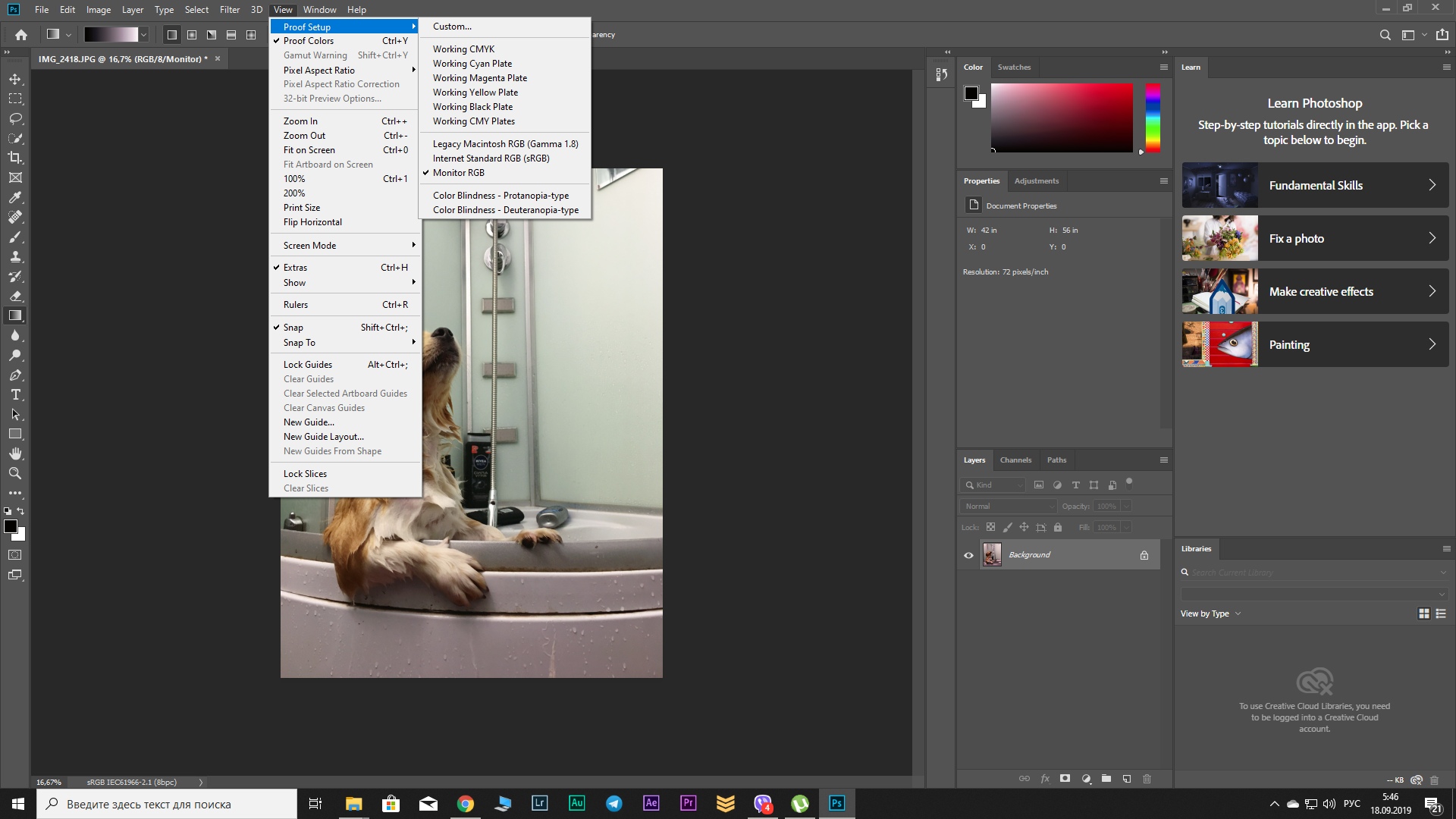Open the Kind filter dropdown in Layers panel
This screenshot has width=1456, height=819.
pyautogui.click(x=992, y=485)
